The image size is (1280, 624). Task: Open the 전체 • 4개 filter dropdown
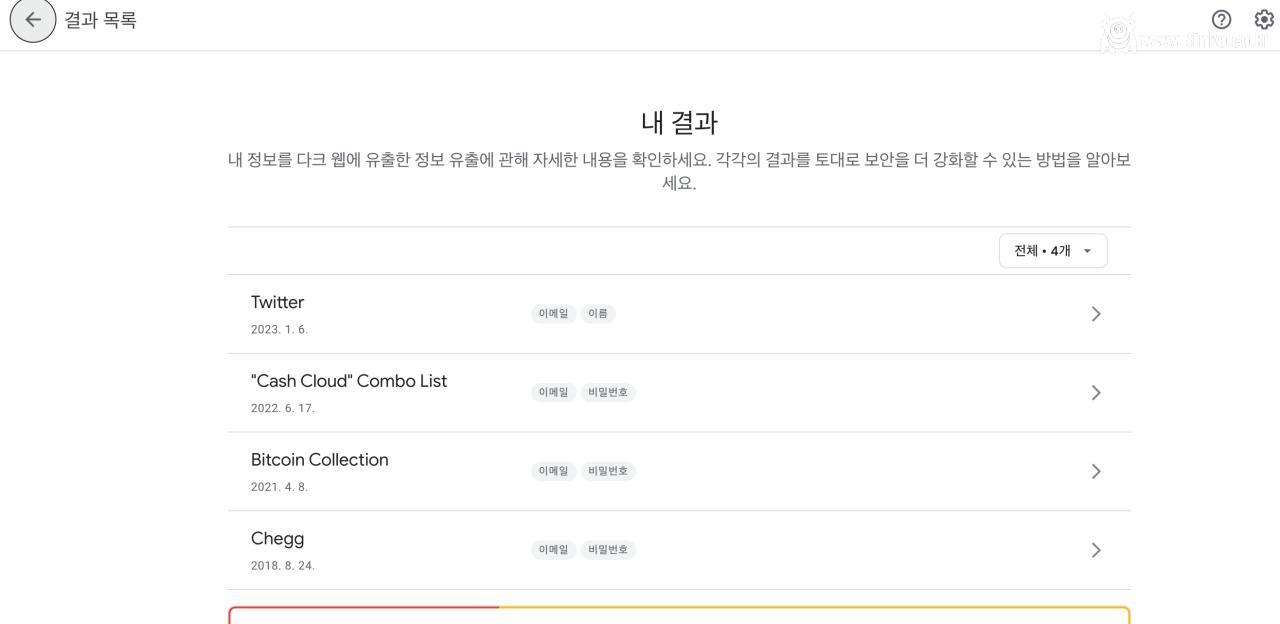pyautogui.click(x=1052, y=251)
